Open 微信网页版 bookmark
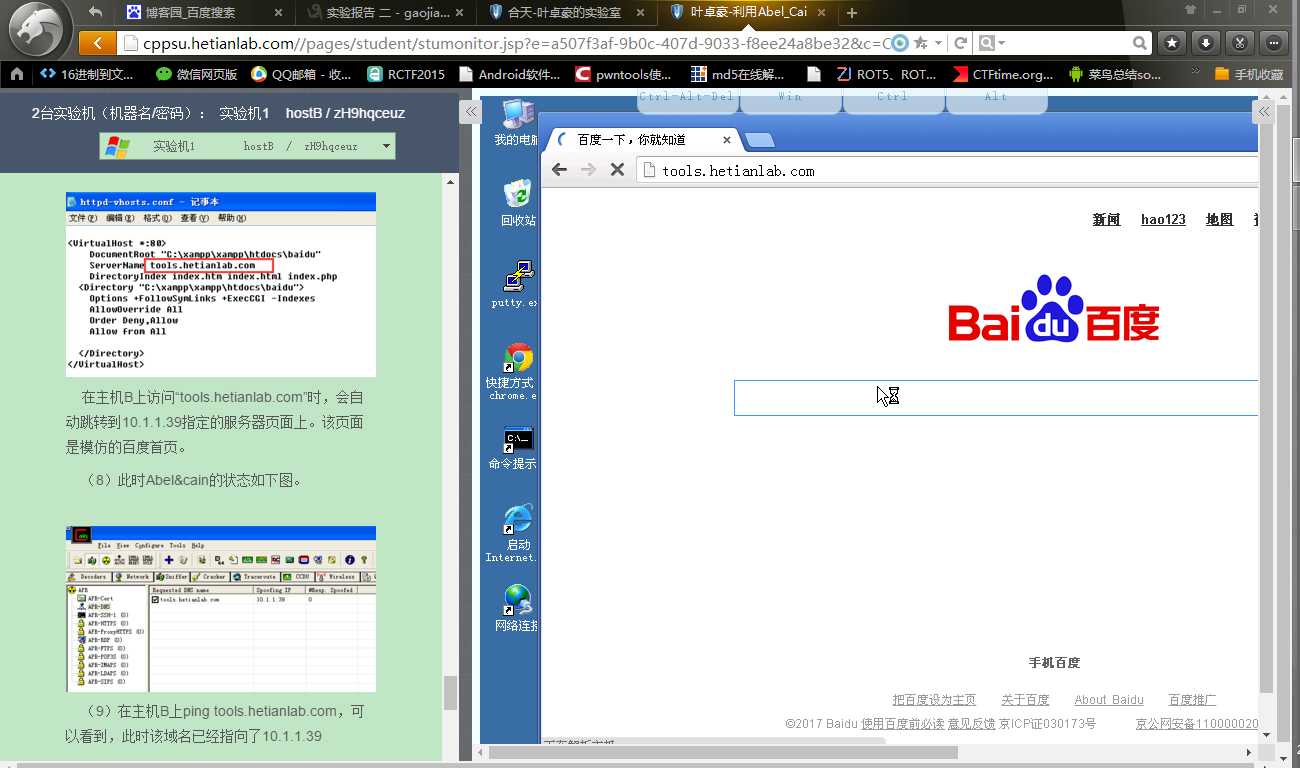Screen dimensions: 1300x768 [197, 74]
